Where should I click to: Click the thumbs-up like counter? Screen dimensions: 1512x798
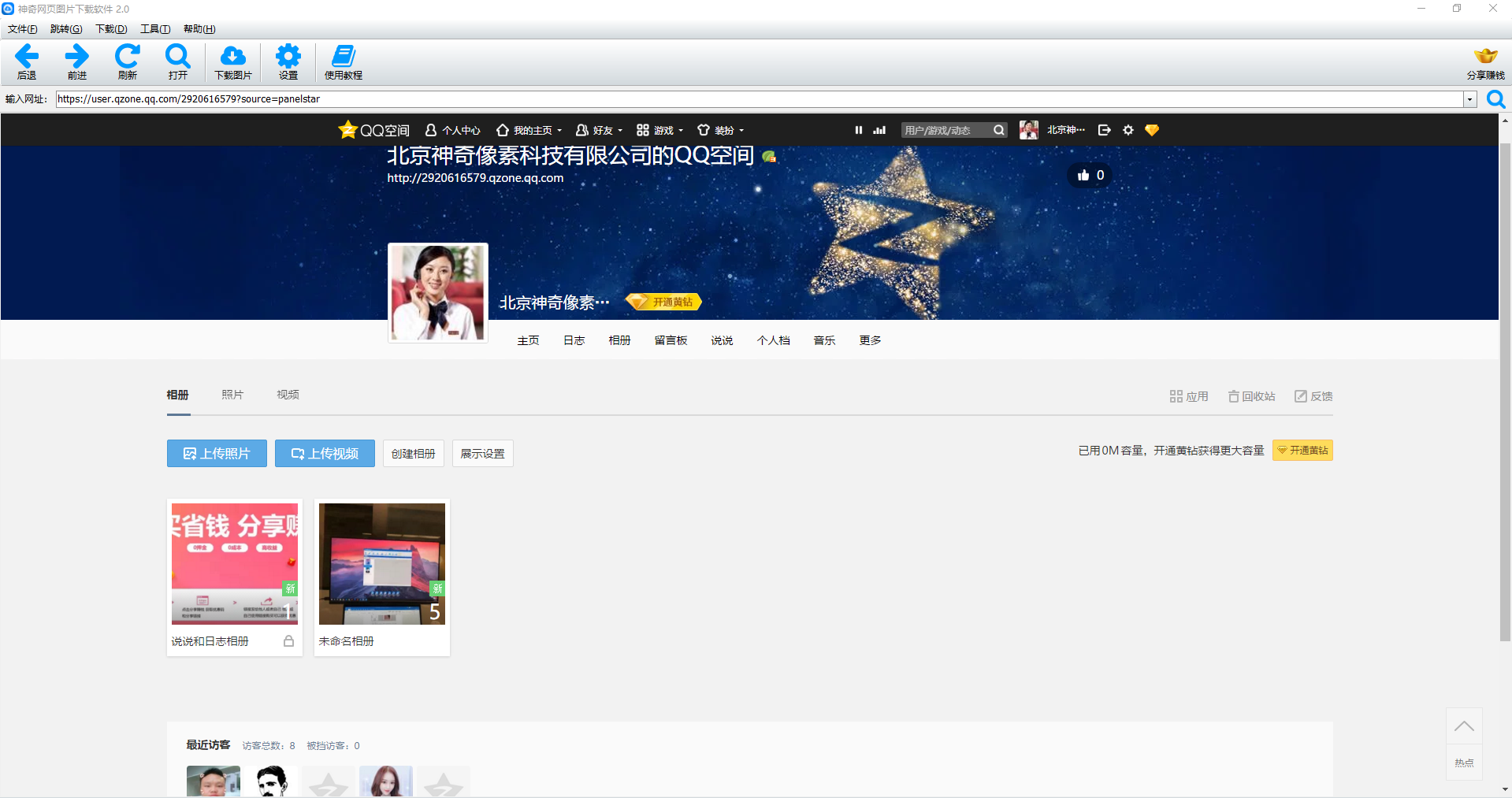click(1090, 175)
